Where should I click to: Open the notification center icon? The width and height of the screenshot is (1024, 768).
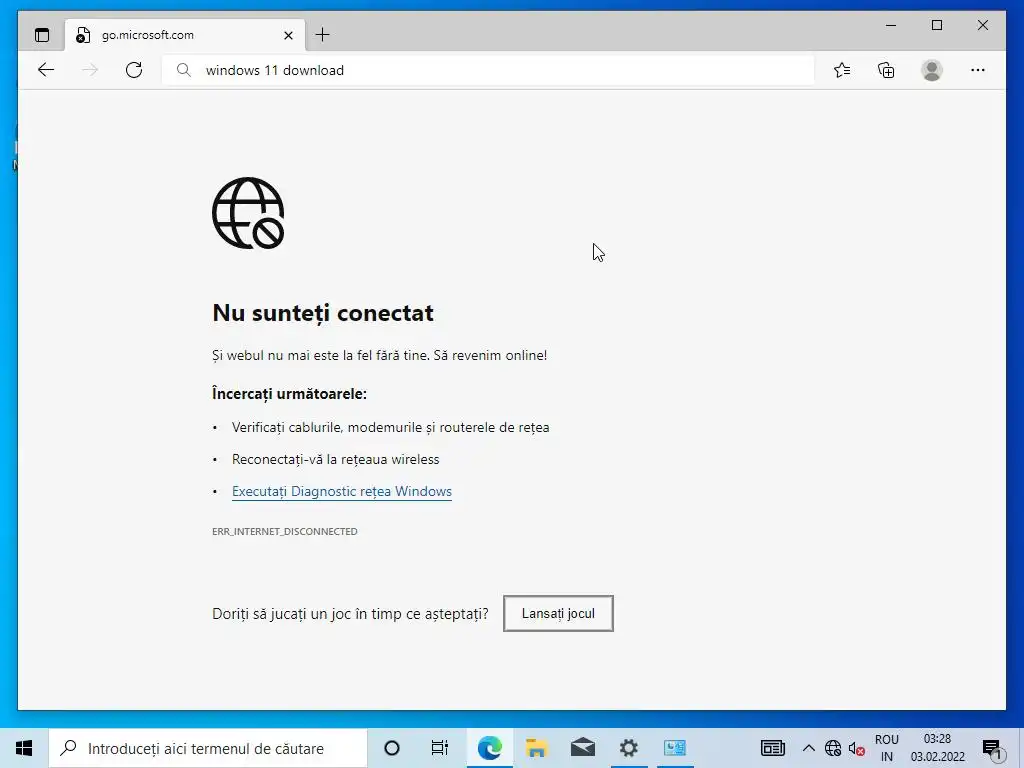click(x=992, y=750)
